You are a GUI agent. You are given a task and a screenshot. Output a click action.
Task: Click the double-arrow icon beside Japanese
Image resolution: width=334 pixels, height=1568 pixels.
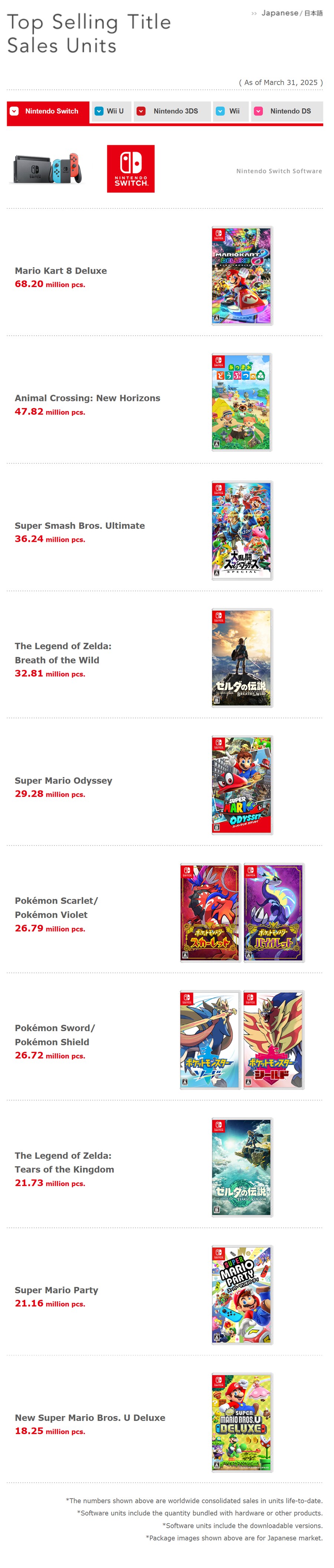click(x=254, y=13)
